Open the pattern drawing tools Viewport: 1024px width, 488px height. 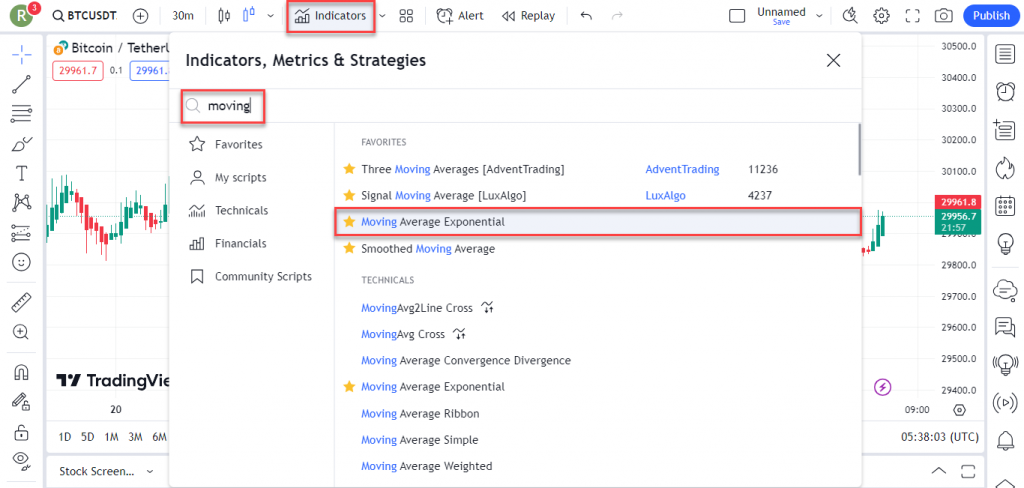22,203
